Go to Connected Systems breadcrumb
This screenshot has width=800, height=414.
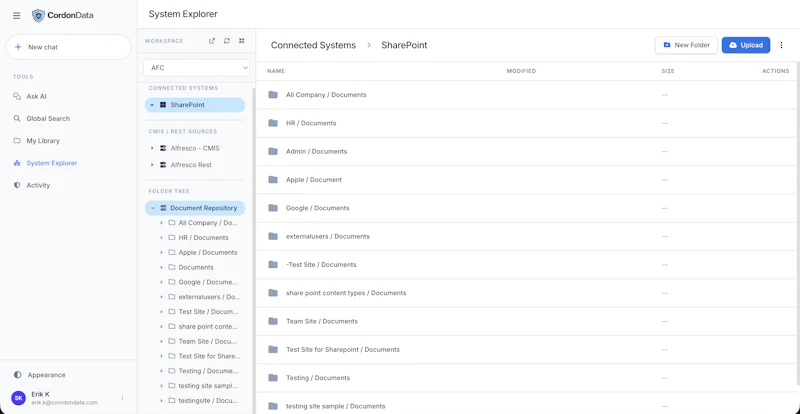coord(313,45)
